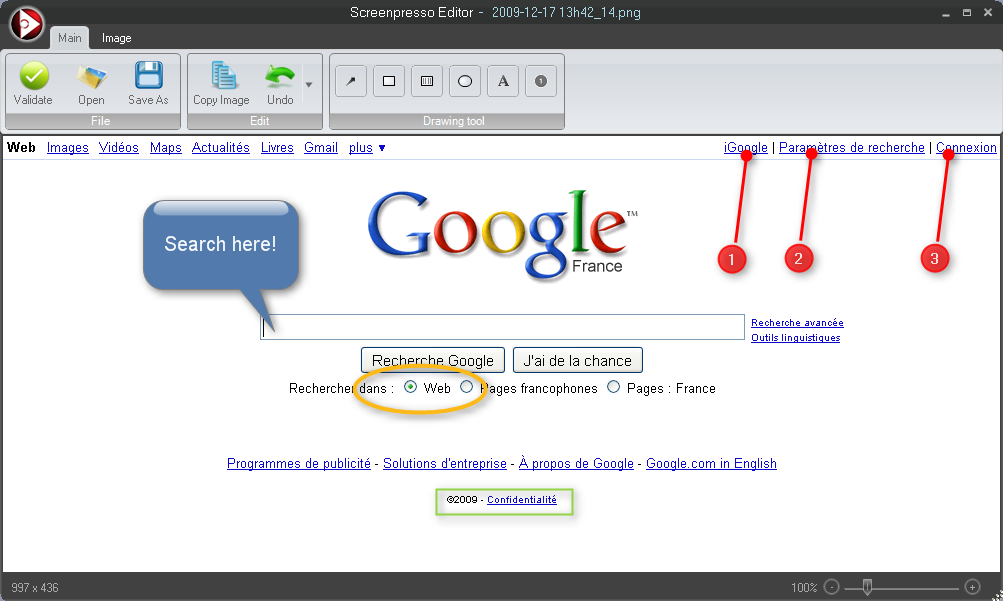Click the Solutions d'entreprise link
The width and height of the screenshot is (1003, 601).
pyautogui.click(x=445, y=464)
